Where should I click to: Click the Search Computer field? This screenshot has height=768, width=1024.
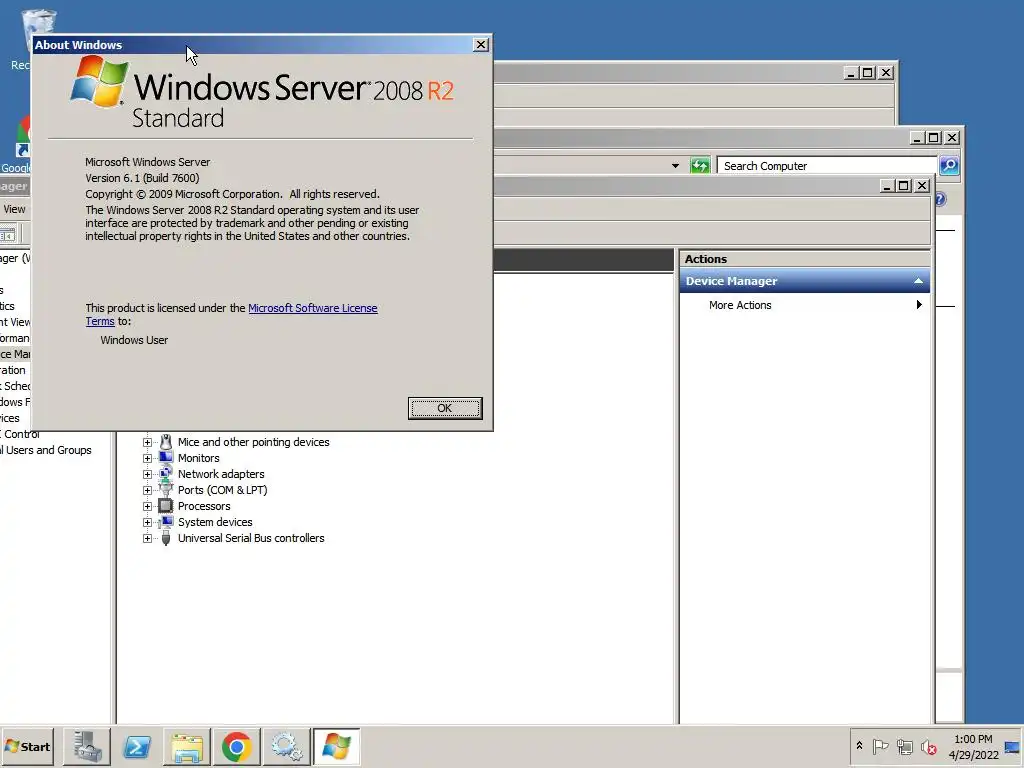827,166
